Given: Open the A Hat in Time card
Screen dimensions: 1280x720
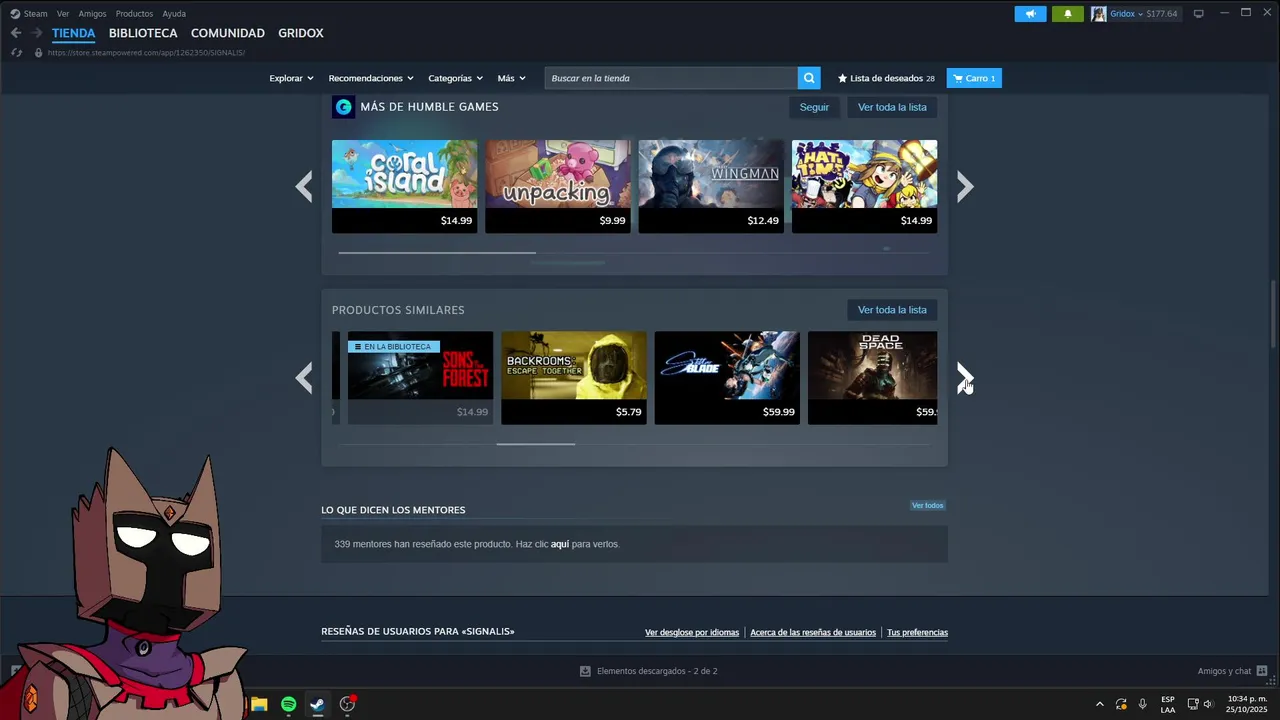Looking at the screenshot, I should pos(864,187).
